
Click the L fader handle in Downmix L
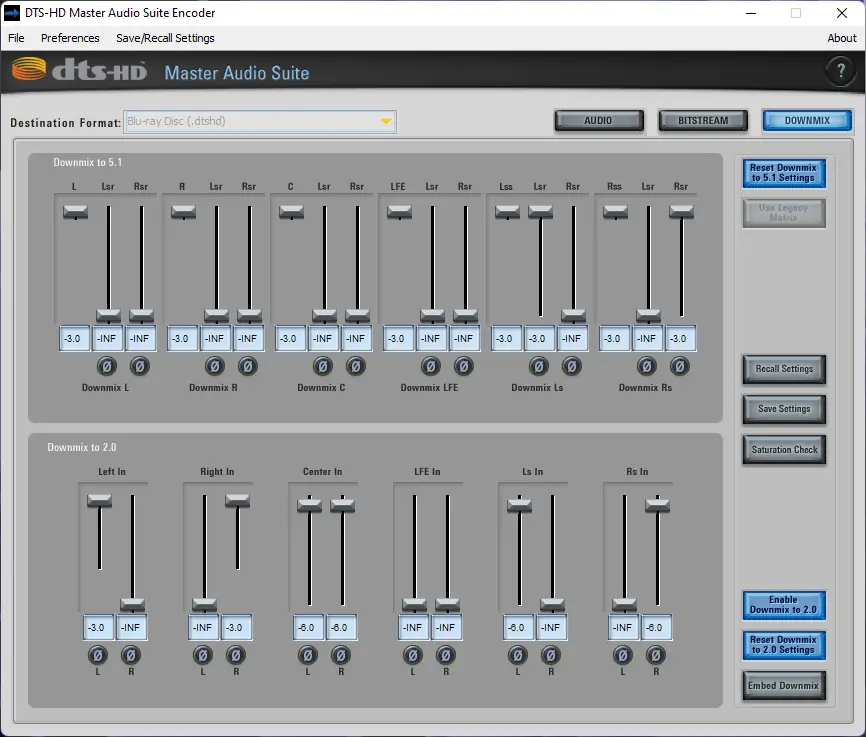tap(75, 212)
